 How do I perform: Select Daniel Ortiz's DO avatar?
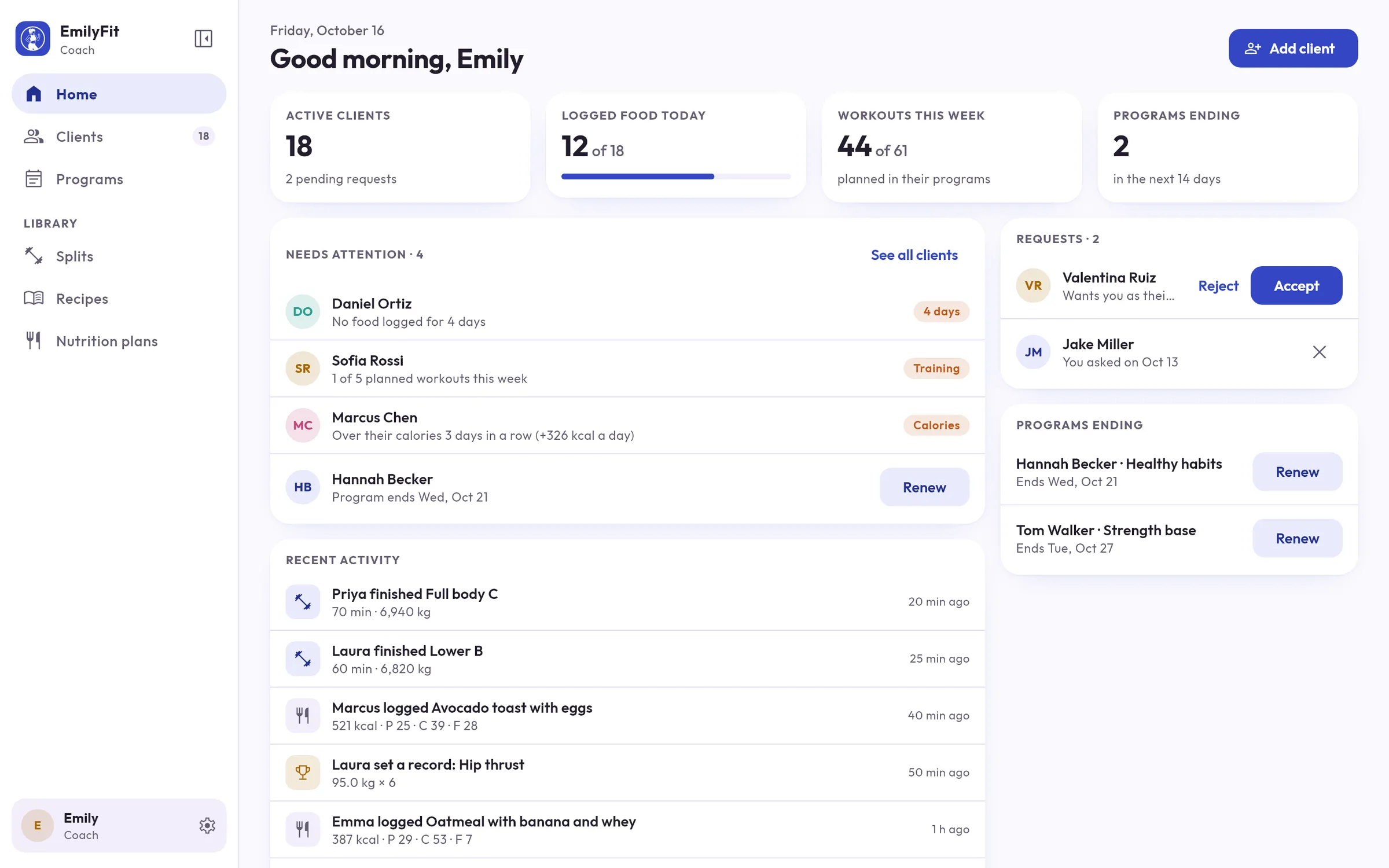pyautogui.click(x=303, y=311)
